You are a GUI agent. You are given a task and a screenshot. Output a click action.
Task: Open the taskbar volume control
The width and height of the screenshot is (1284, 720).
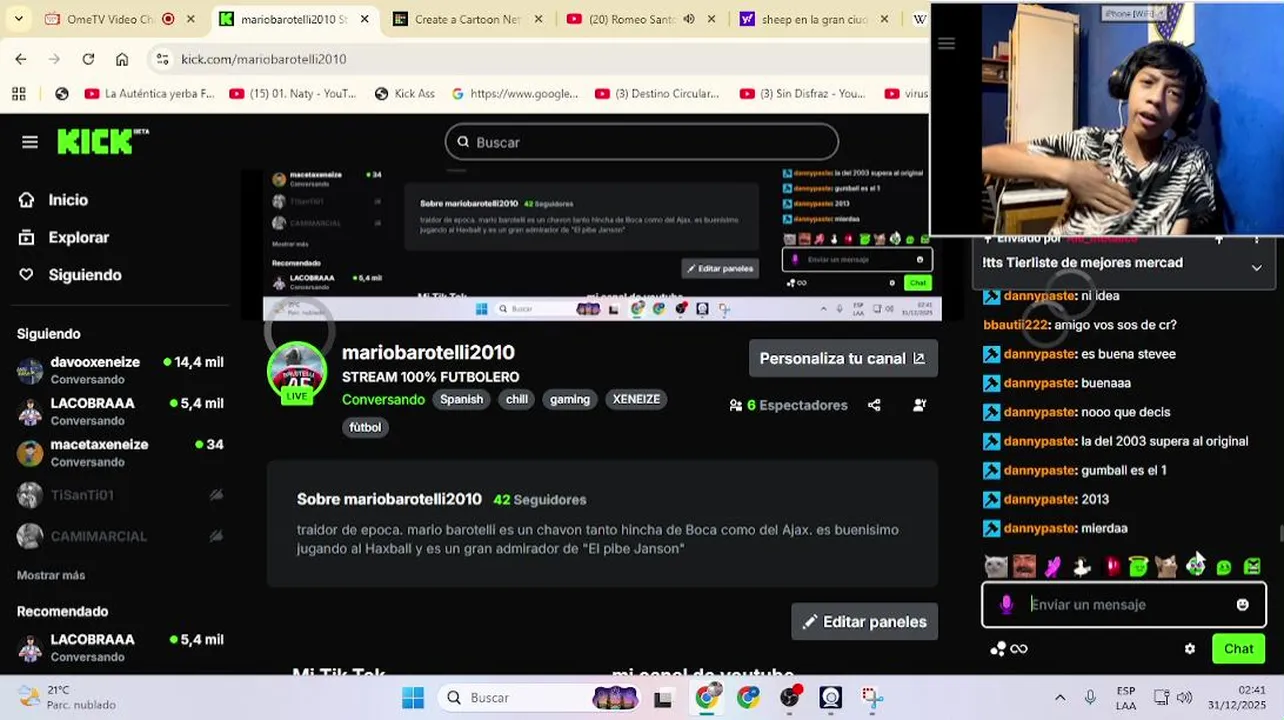1184,698
